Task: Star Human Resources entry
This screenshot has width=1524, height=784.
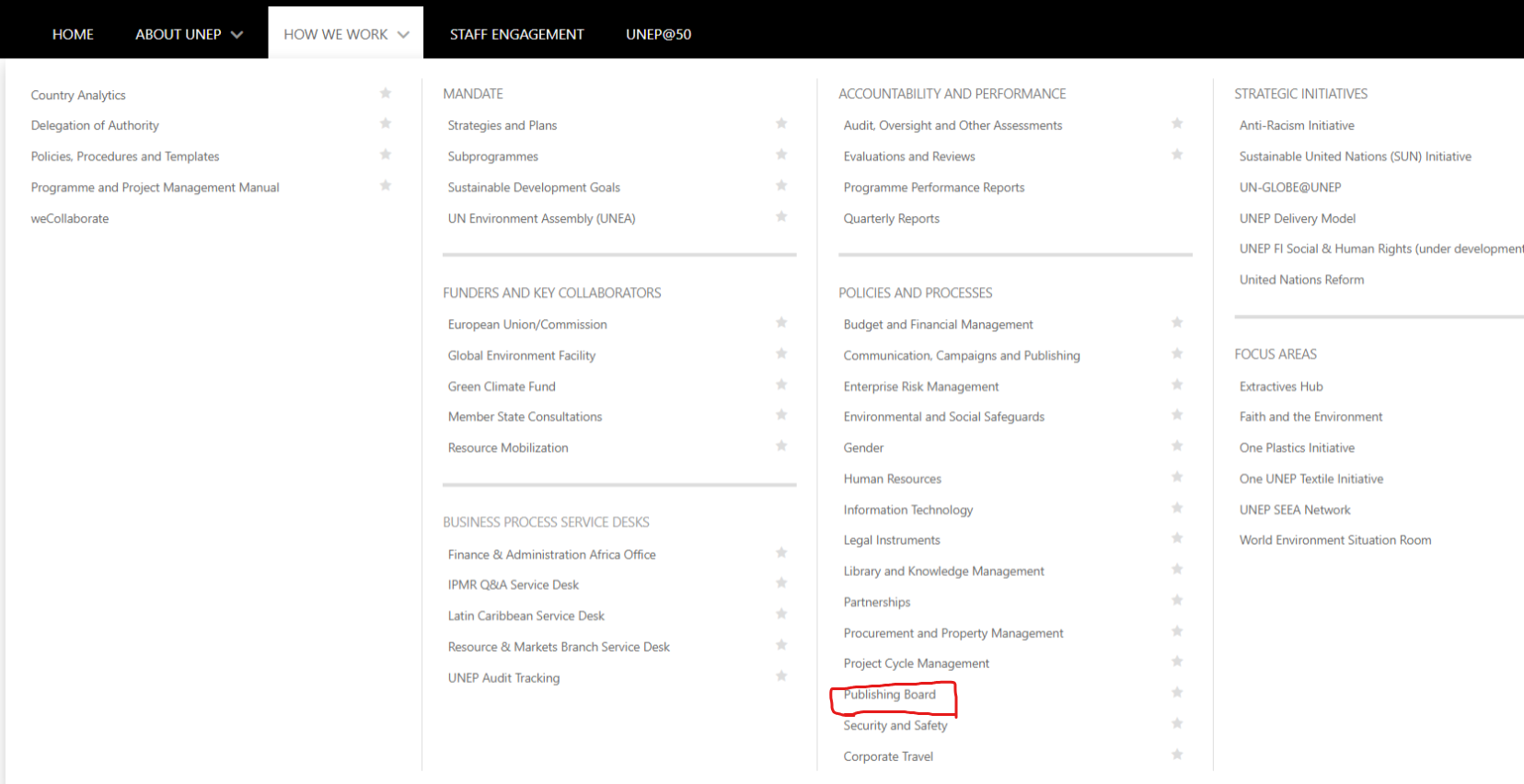Action: click(x=1177, y=477)
